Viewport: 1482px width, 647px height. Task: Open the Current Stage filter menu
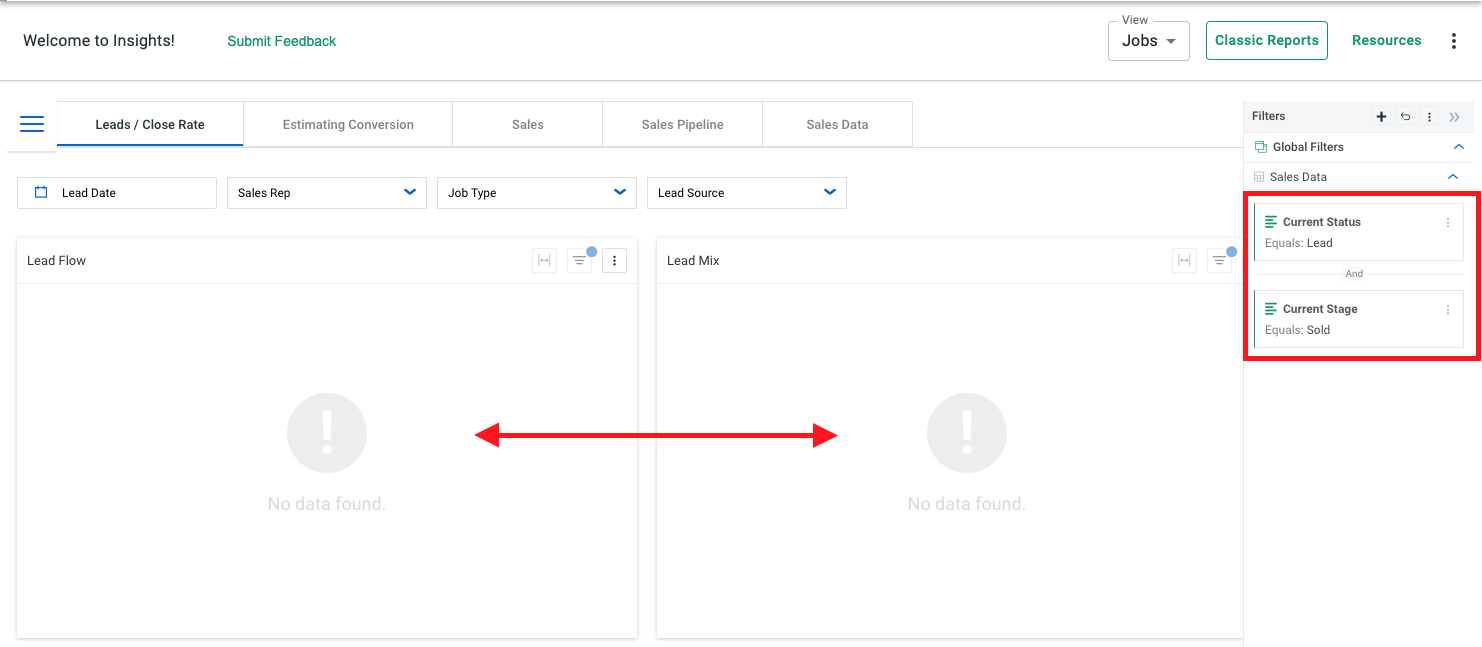(1447, 309)
